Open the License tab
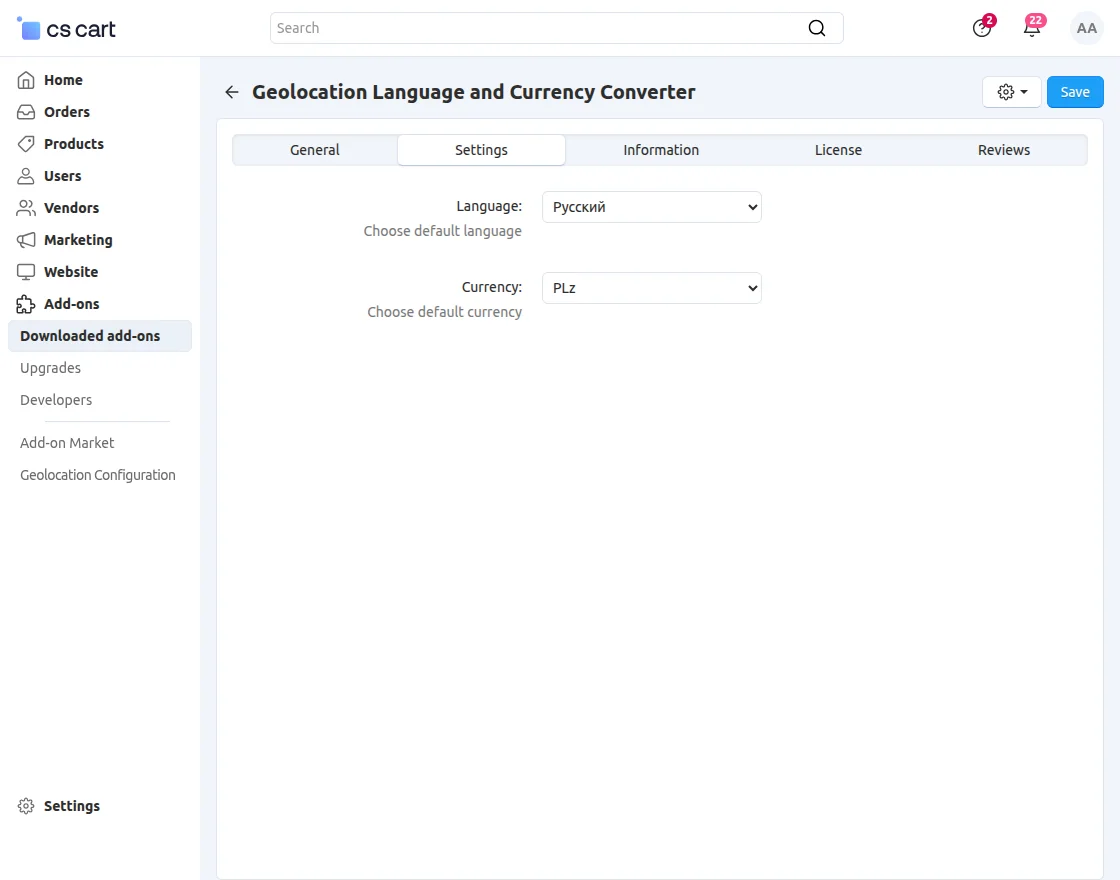1120x880 pixels. pyautogui.click(x=838, y=149)
